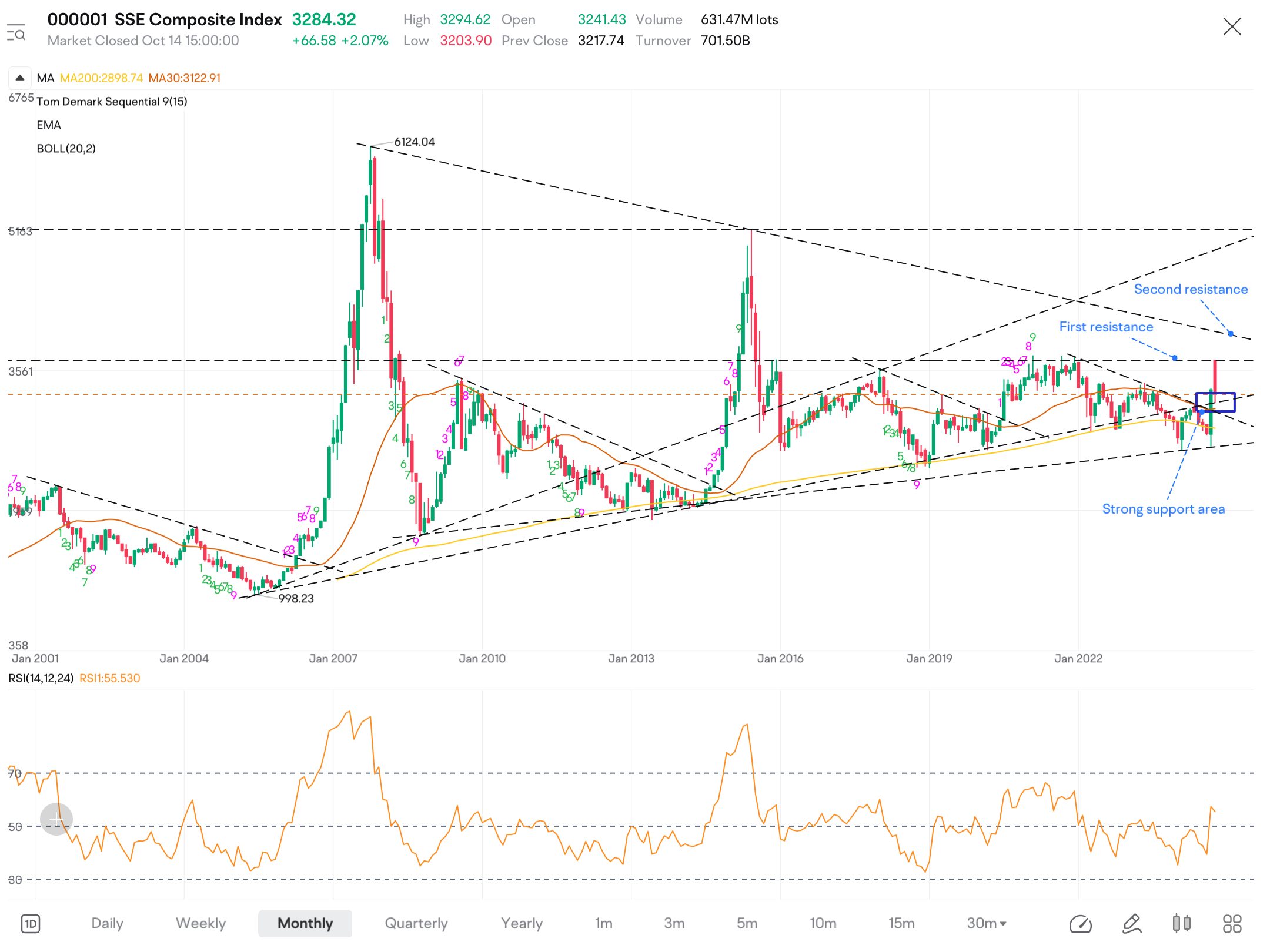Screen dimensions: 1270x952
Task: Click the Turnover value 701.50B
Action: point(725,41)
